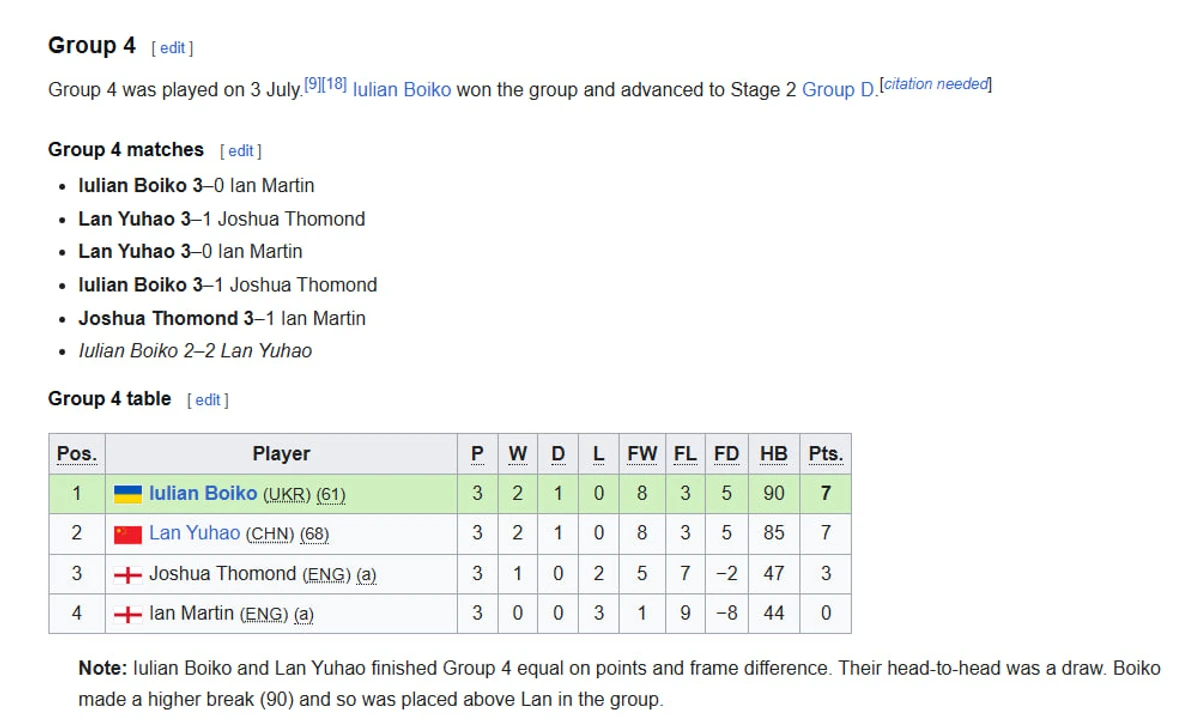Click the China flag icon beside Lan Yuhao
Viewport: 1200px width, 719px height.
128,534
